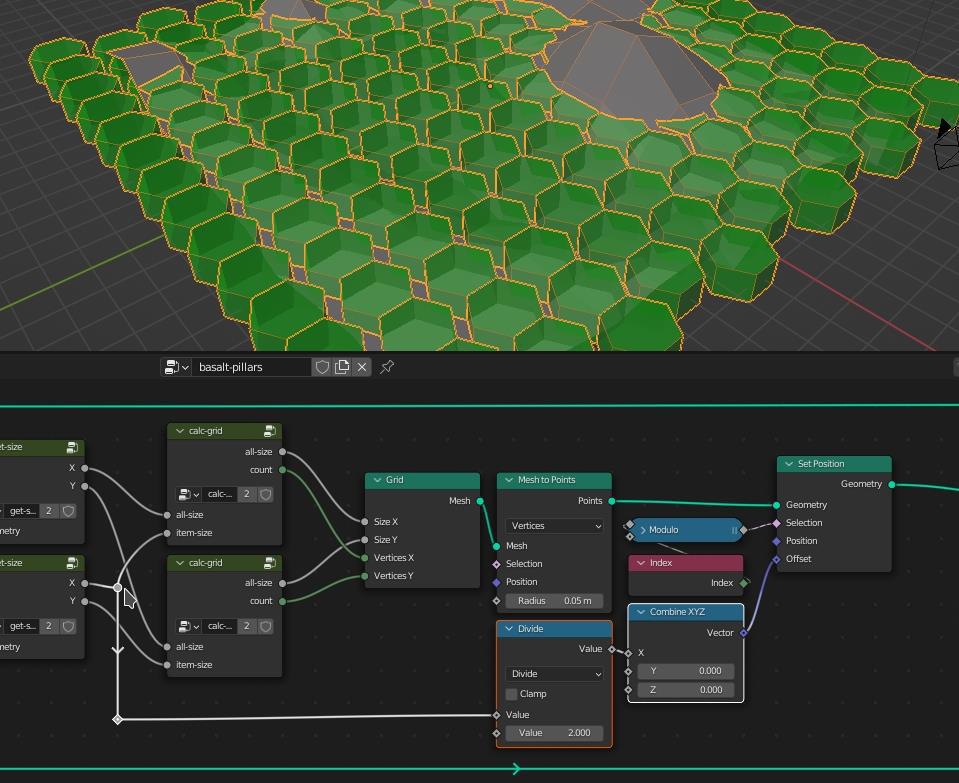The width and height of the screenshot is (959, 783).
Task: Click the duplicate node group icon
Action: [x=342, y=367]
